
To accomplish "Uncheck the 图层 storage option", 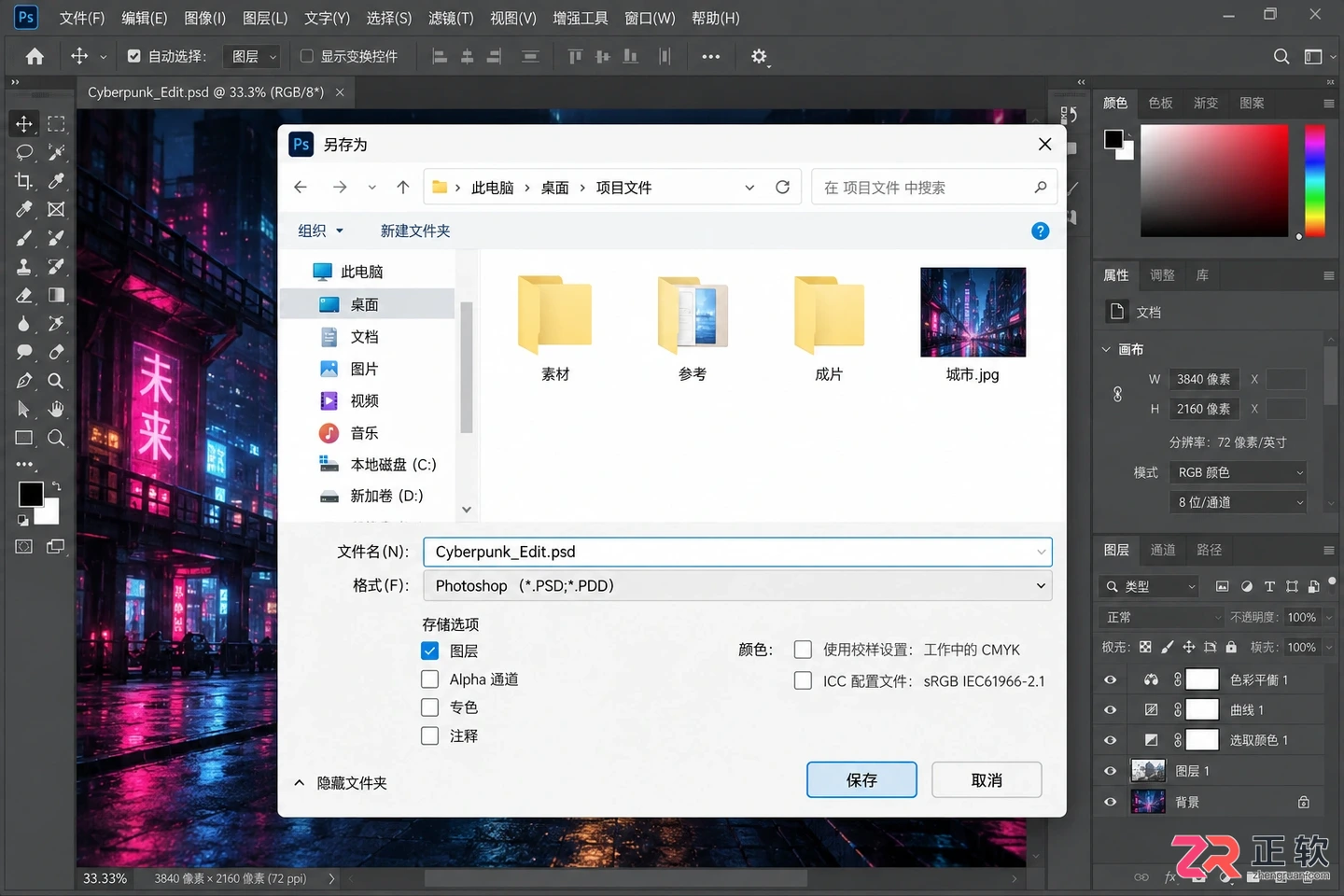I will pyautogui.click(x=430, y=651).
